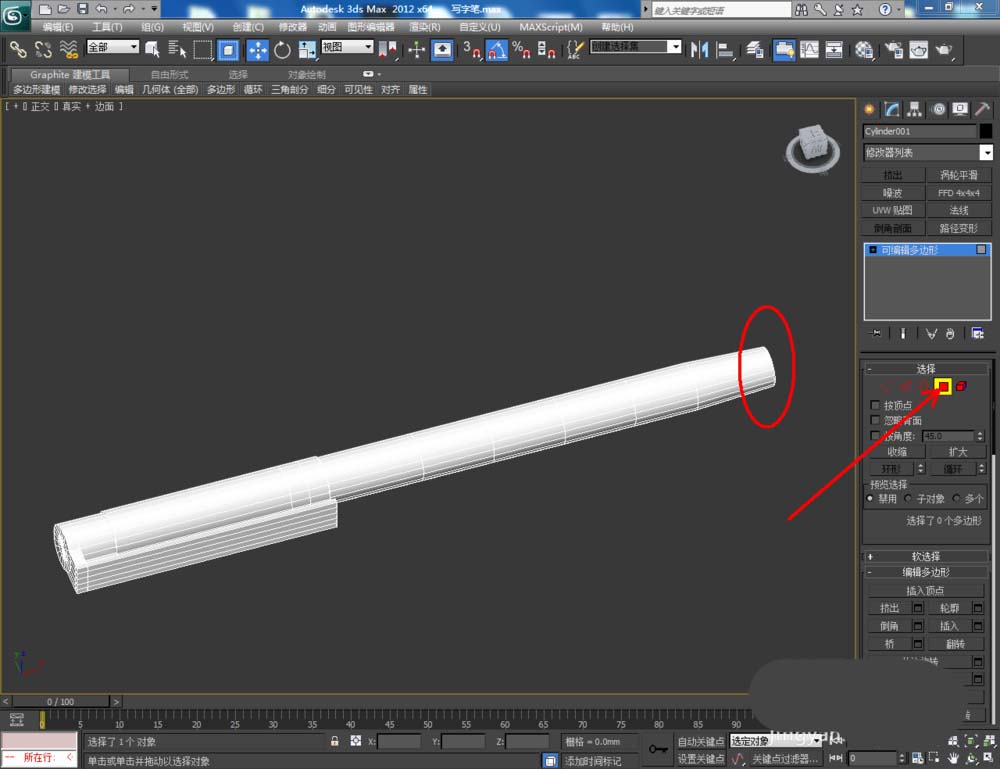
Task: Open the Material Editor
Action: (864, 49)
